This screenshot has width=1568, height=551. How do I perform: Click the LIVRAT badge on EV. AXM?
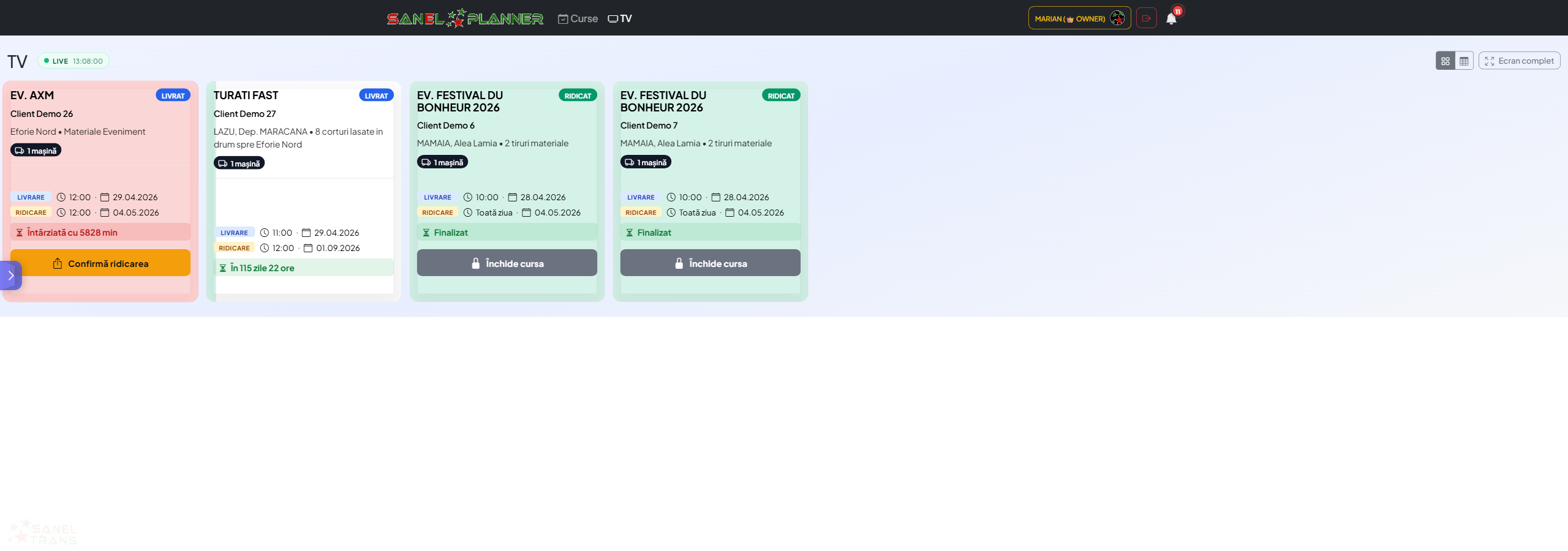[x=173, y=96]
